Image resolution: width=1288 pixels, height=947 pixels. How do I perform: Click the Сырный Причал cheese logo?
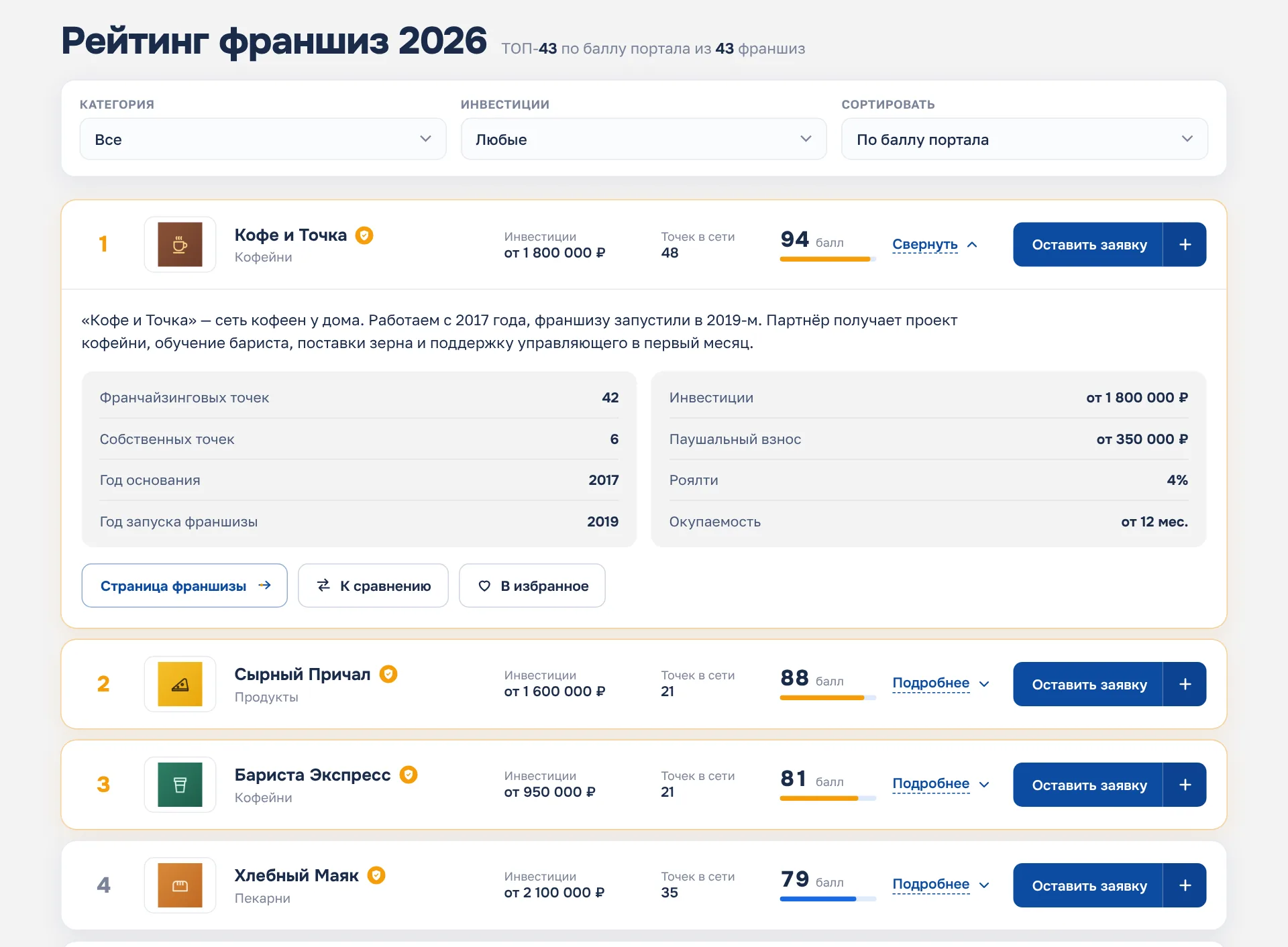(x=180, y=684)
